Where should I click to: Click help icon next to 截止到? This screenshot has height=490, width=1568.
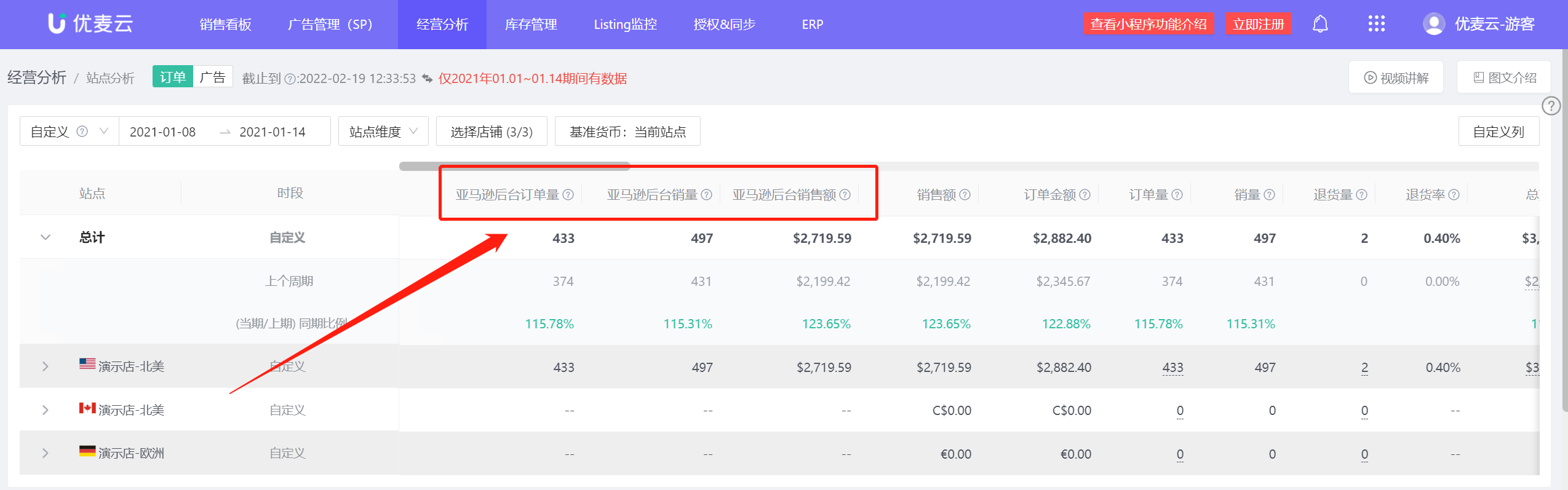click(290, 79)
